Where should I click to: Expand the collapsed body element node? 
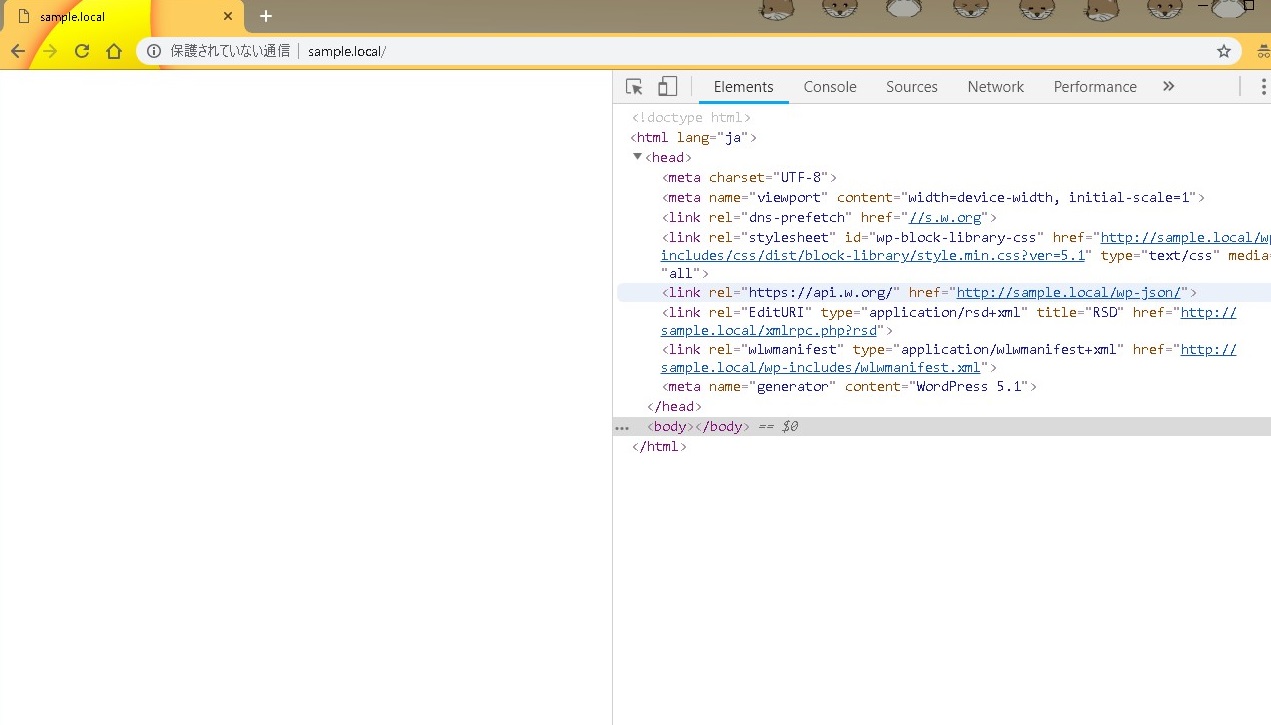622,426
